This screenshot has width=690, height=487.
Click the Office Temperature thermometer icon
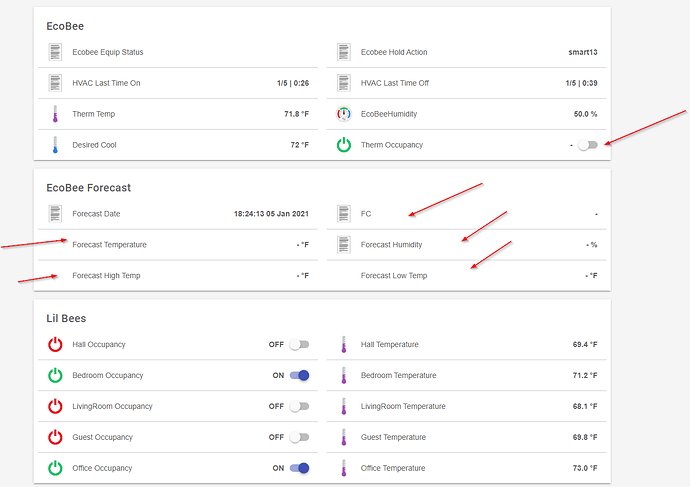pyautogui.click(x=344, y=468)
